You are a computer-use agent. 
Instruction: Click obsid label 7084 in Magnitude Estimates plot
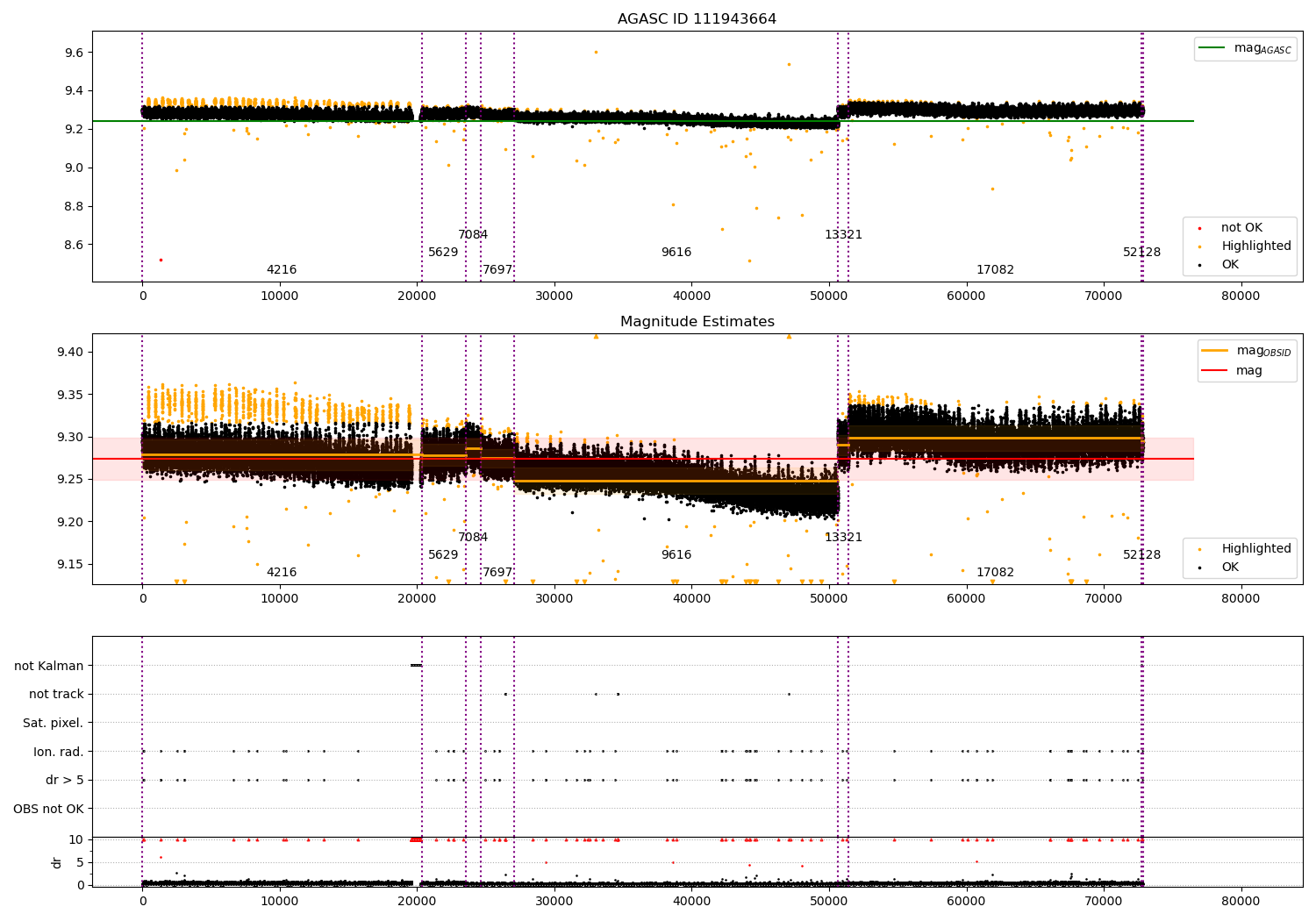pos(473,538)
